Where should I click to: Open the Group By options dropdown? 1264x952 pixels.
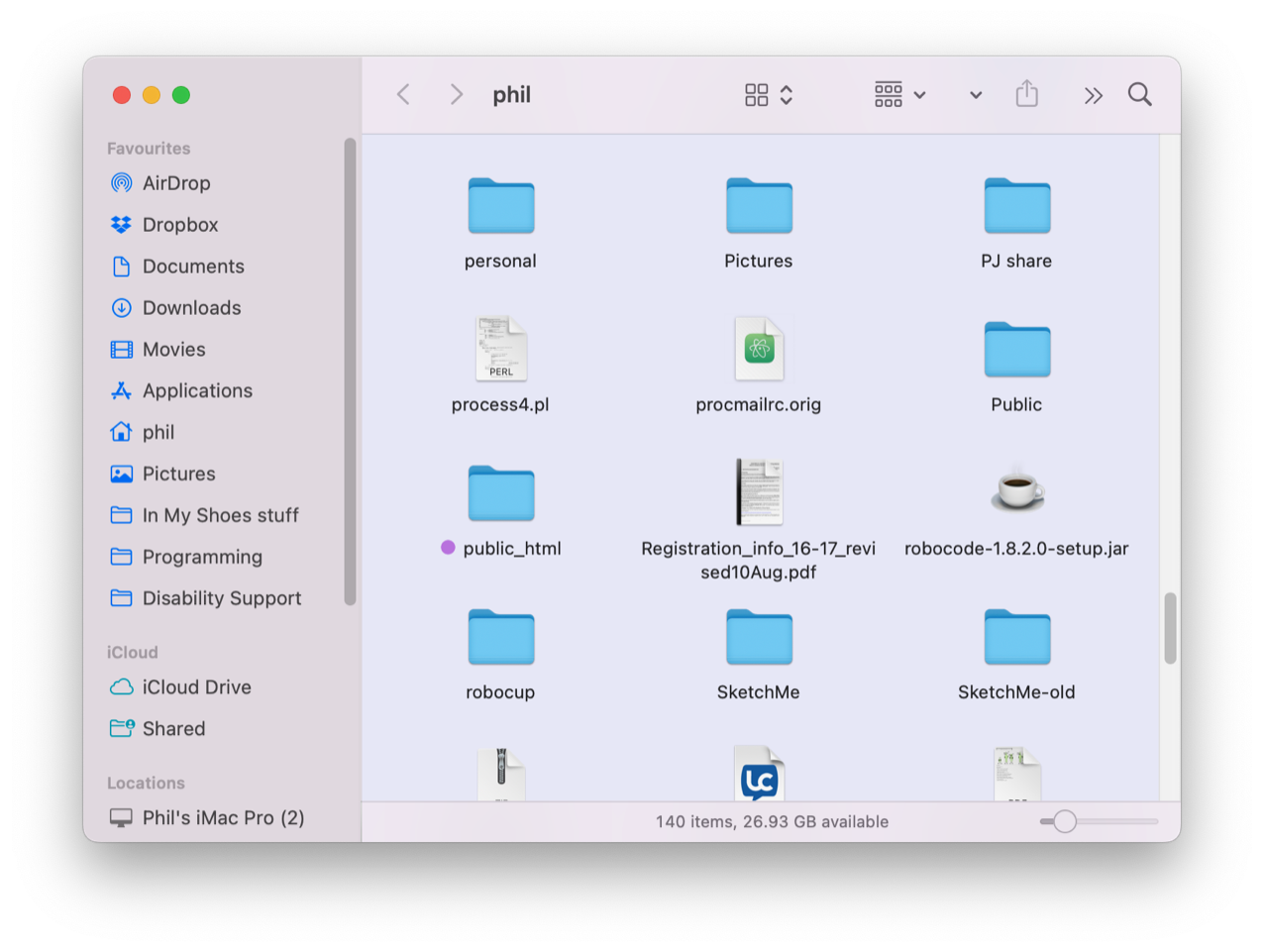899,94
